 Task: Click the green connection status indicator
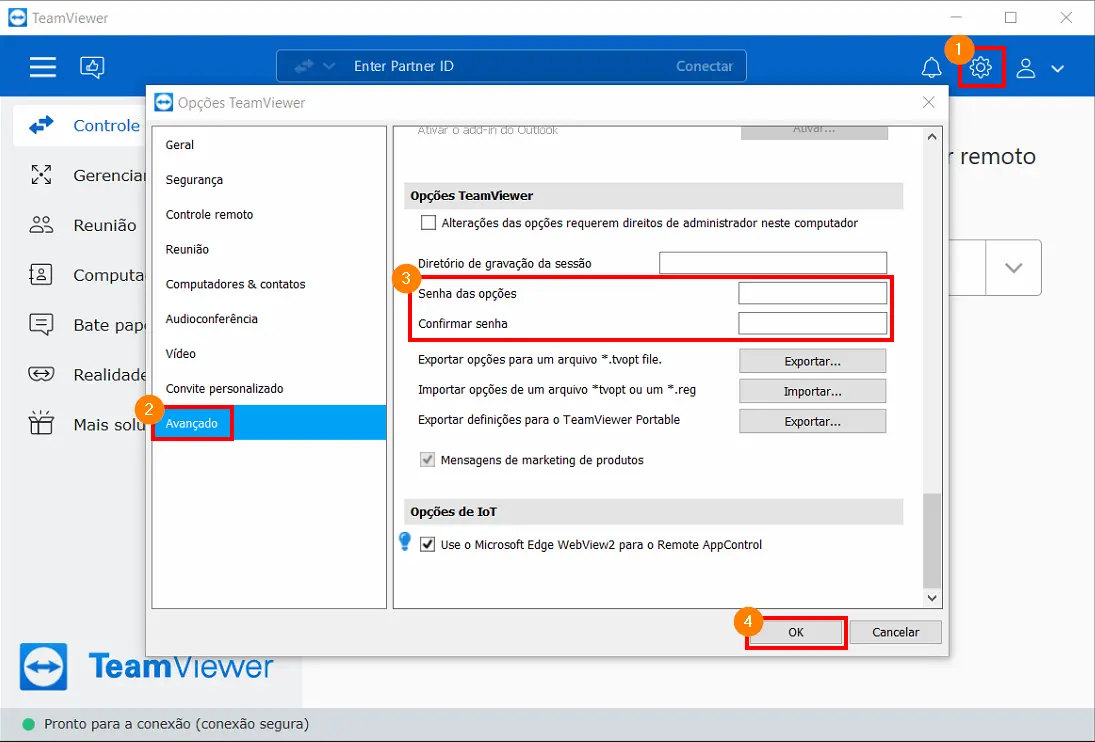pyautogui.click(x=29, y=725)
